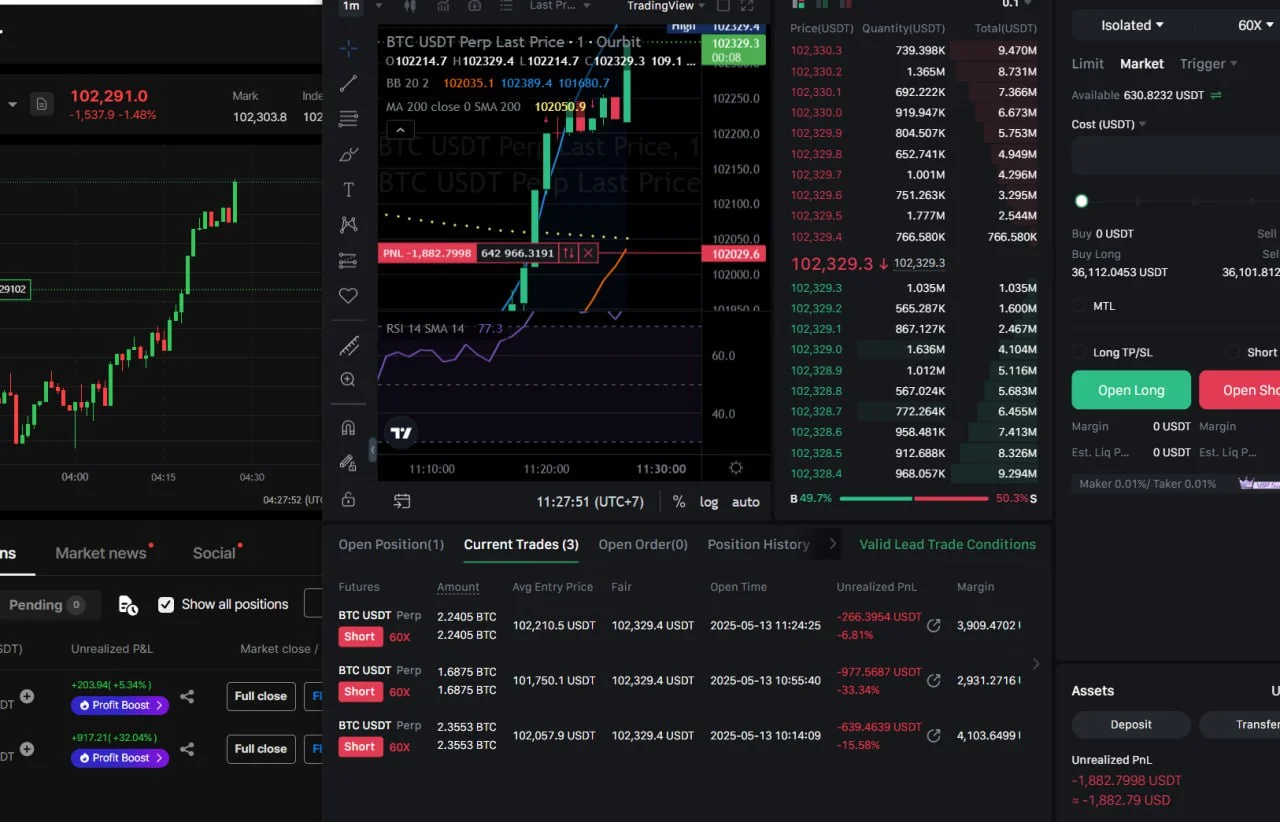This screenshot has height=822, width=1280.
Task: Click the reverse arrows on the PNL line
Action: pyautogui.click(x=568, y=253)
